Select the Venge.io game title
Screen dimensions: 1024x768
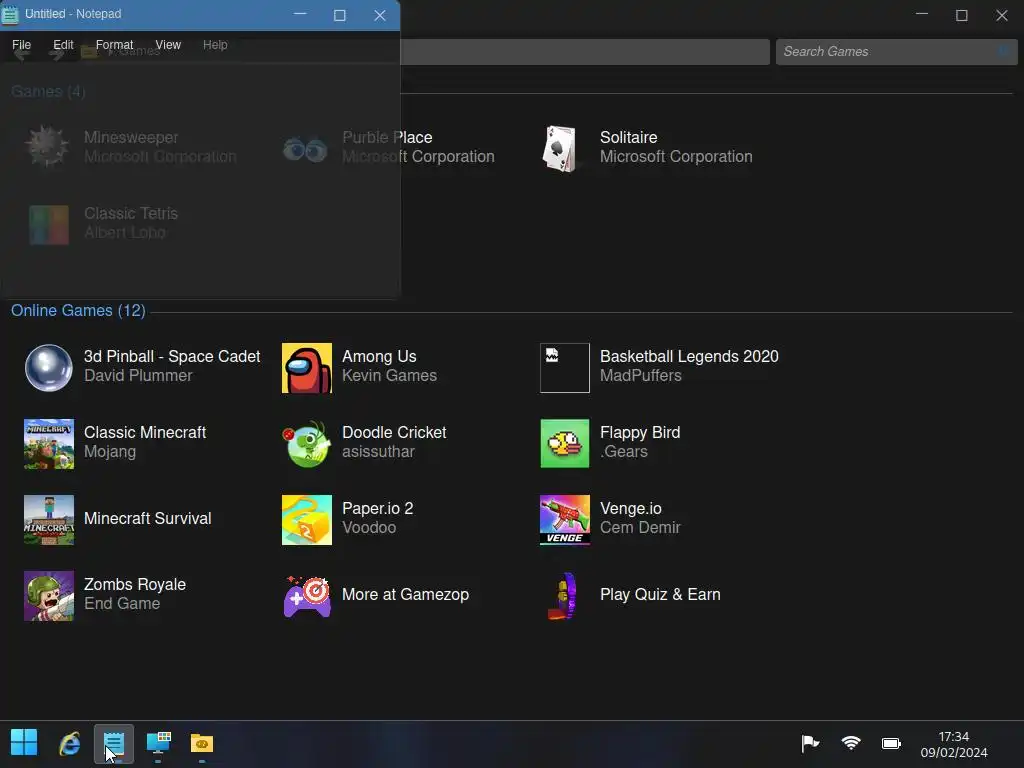pos(631,508)
